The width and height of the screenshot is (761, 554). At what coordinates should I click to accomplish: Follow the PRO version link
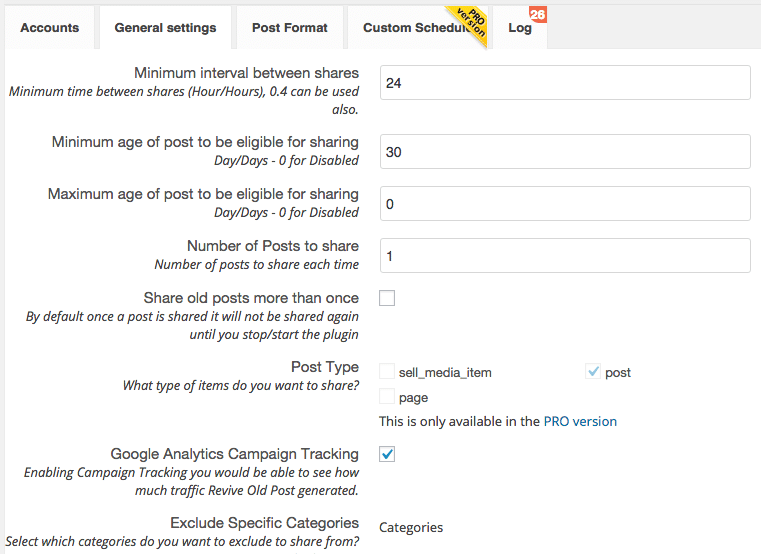click(580, 421)
